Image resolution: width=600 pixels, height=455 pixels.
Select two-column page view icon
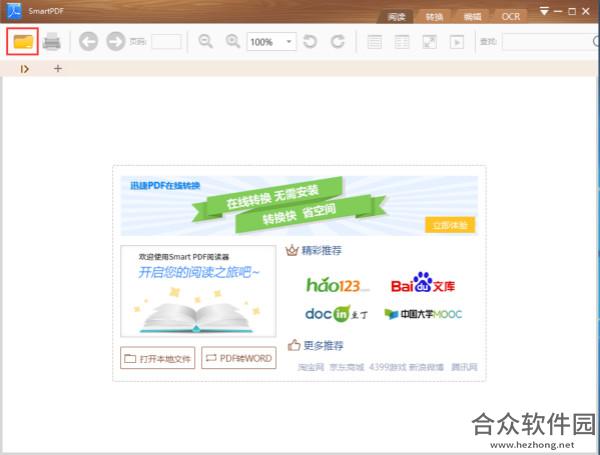pyautogui.click(x=402, y=42)
